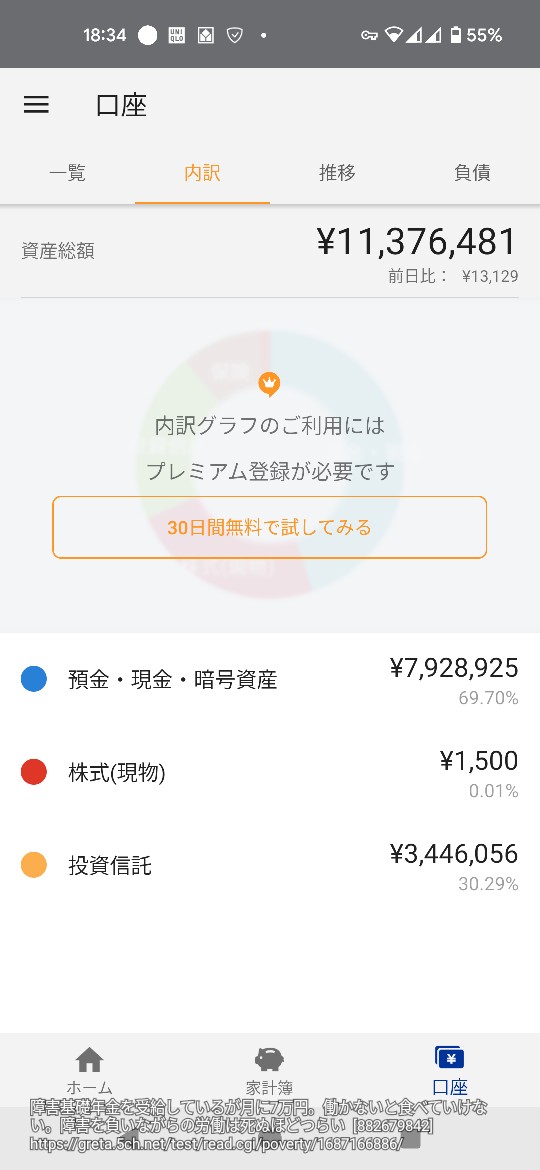Select the 内訳 tab
Screen dimensions: 540x1170
pos(202,173)
